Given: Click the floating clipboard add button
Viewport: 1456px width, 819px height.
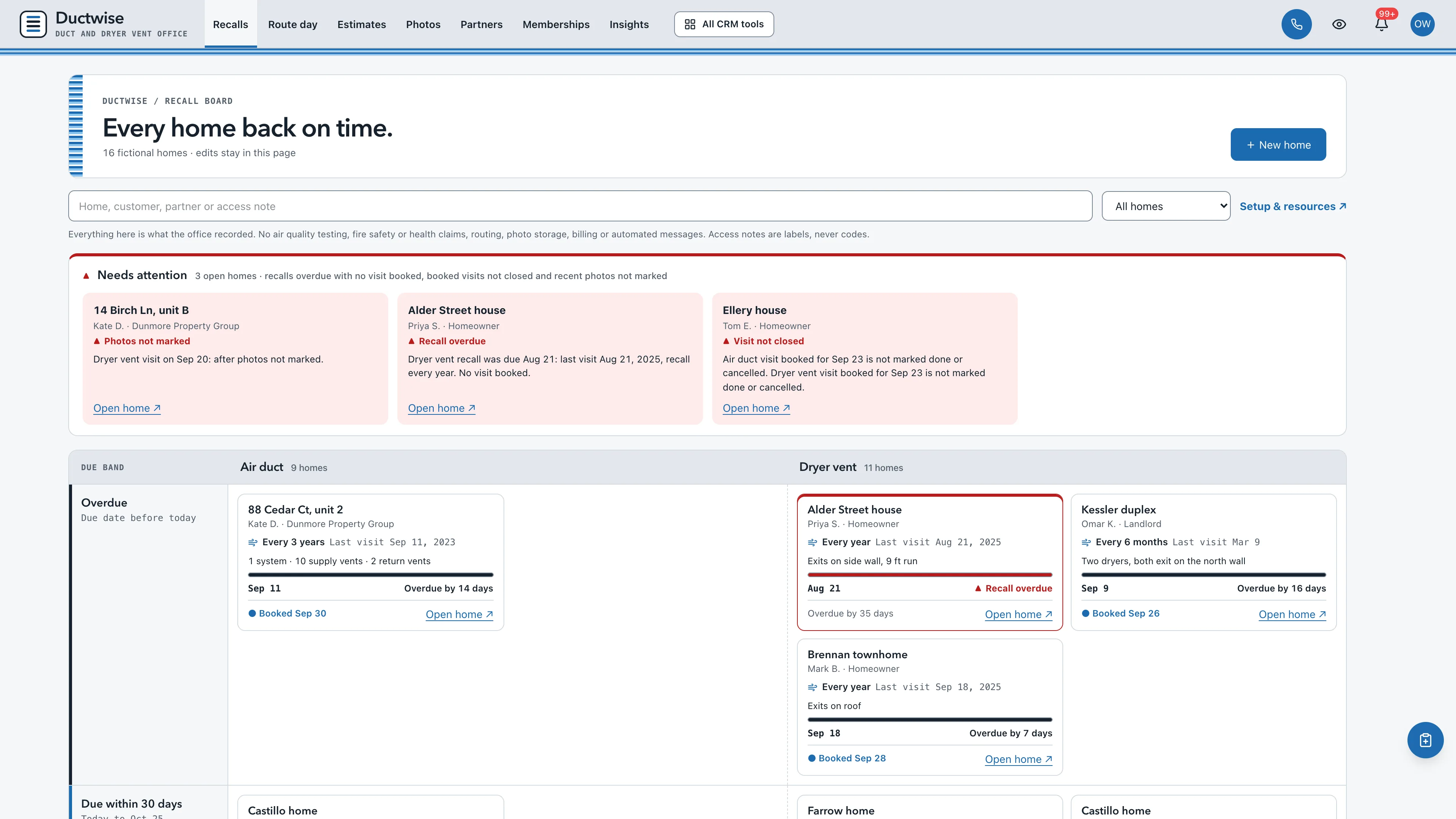Looking at the screenshot, I should [1425, 740].
